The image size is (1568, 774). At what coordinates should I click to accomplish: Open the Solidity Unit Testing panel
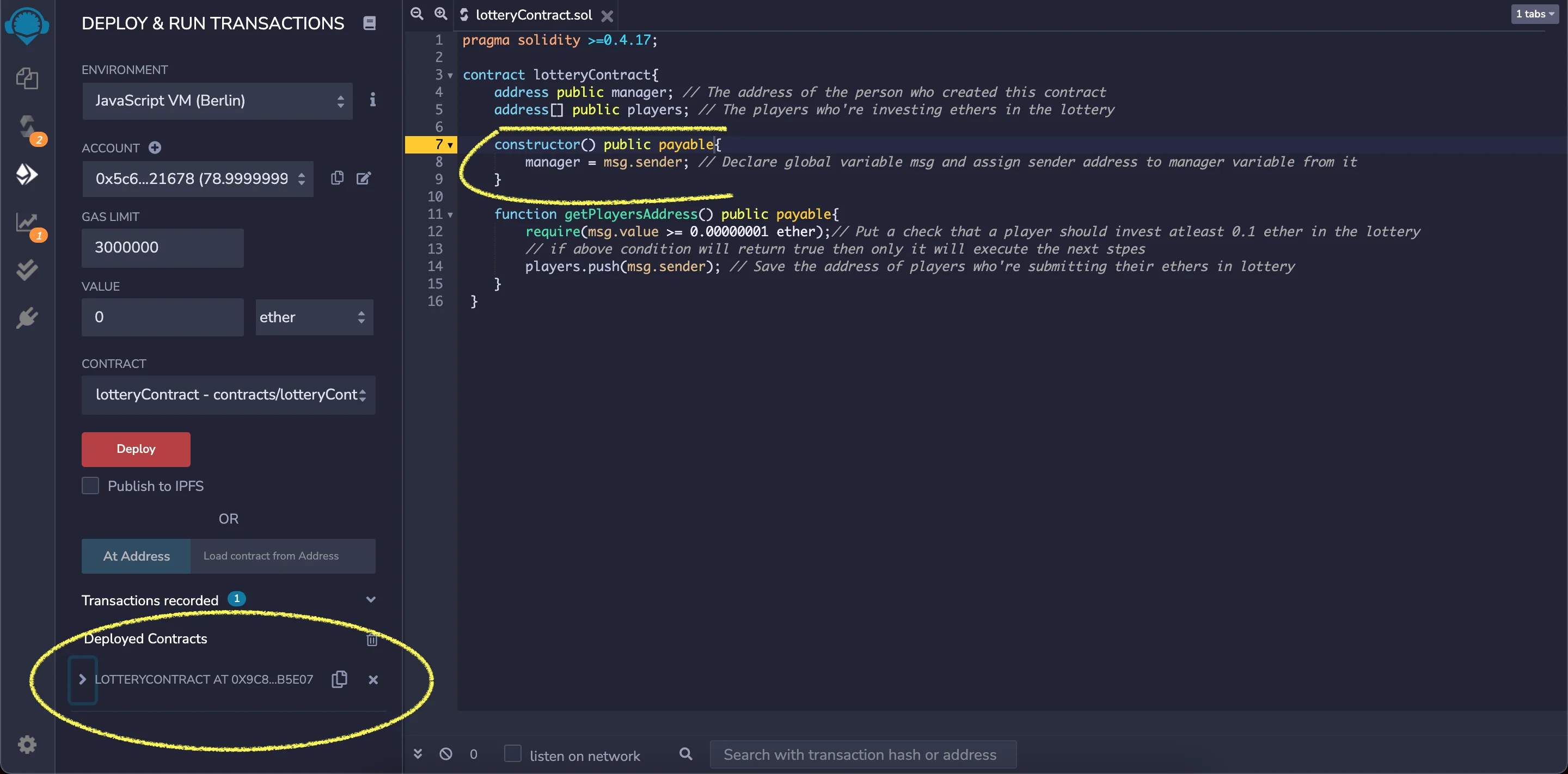tap(27, 270)
